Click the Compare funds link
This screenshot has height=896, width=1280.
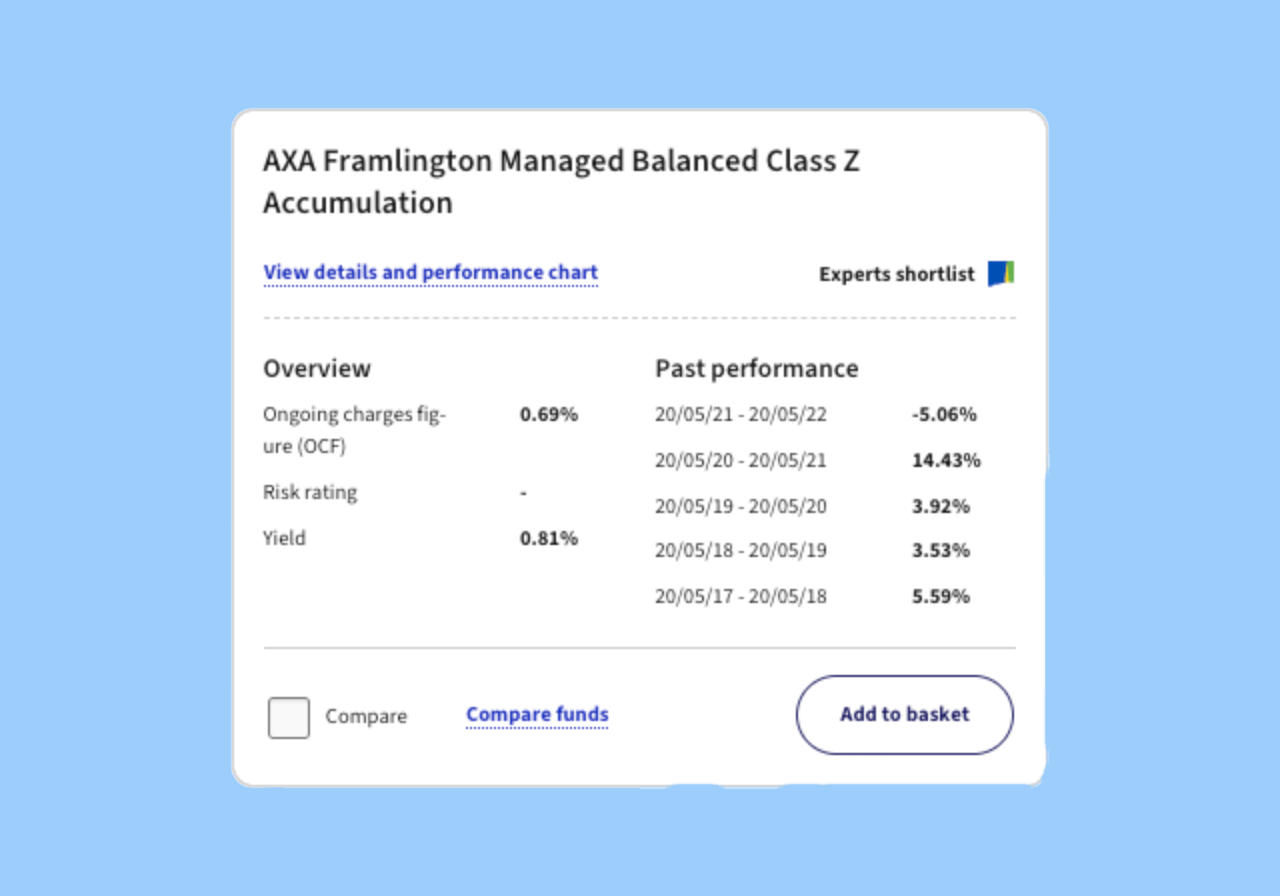click(x=537, y=714)
